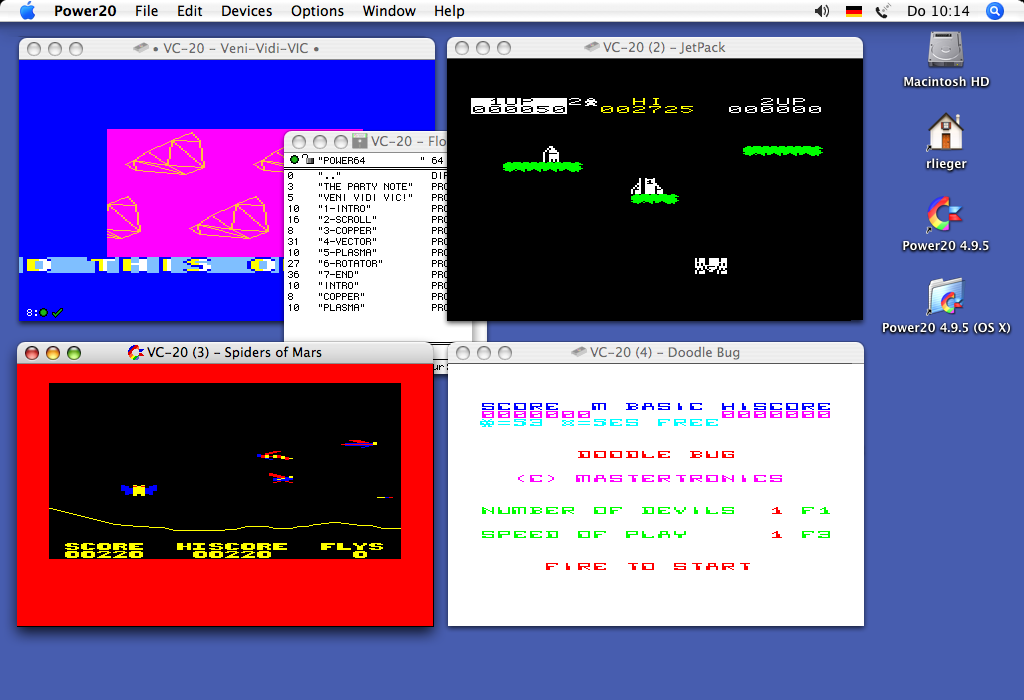This screenshot has height=700, width=1024.
Task: Click SPEED OF PLAY option in Doodle Bug
Action: [x=656, y=535]
